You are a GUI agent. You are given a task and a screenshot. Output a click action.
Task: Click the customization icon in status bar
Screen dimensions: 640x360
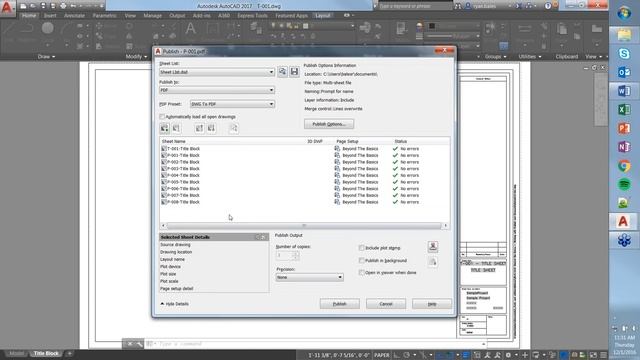click(x=604, y=355)
